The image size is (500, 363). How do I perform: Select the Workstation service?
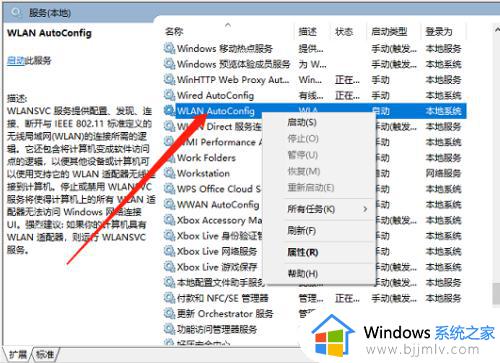[203, 173]
